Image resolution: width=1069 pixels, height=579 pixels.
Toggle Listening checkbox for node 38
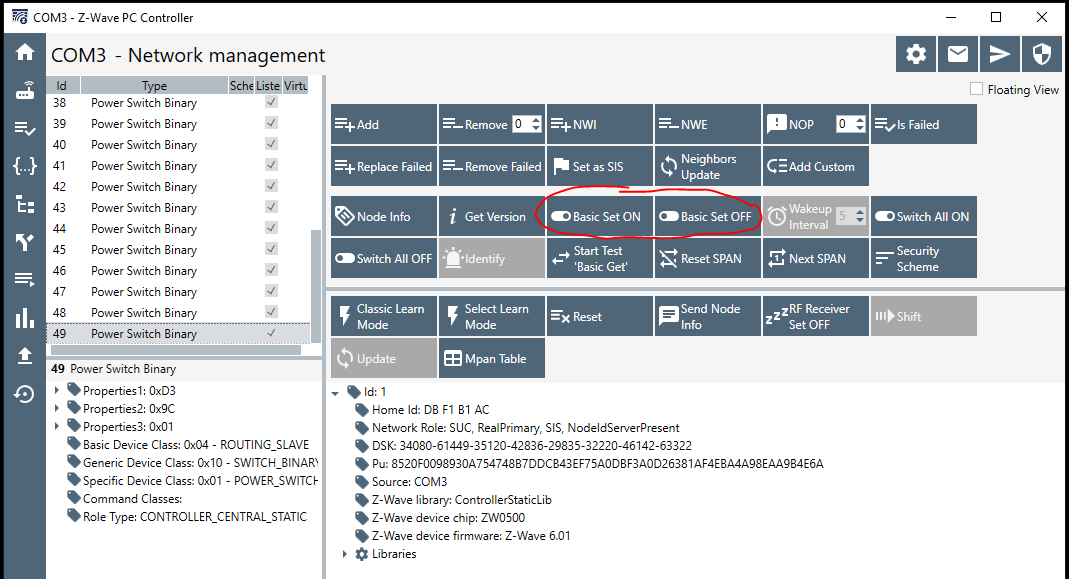pos(271,102)
